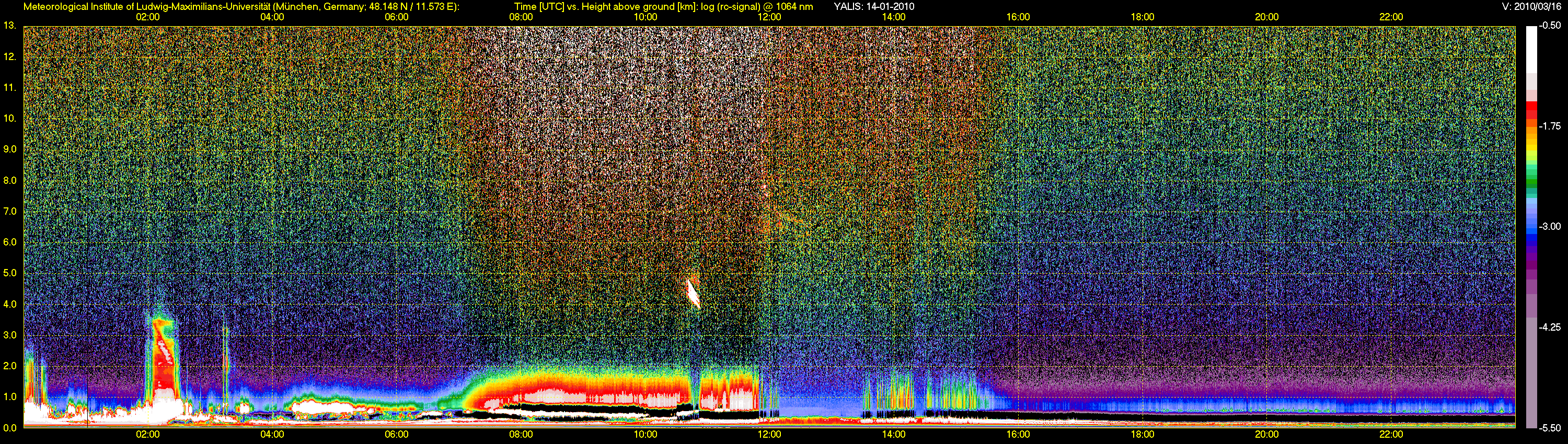Click '02:00' on the top time axis
Image resolution: width=1568 pixels, height=444 pixels.
pyautogui.click(x=148, y=17)
